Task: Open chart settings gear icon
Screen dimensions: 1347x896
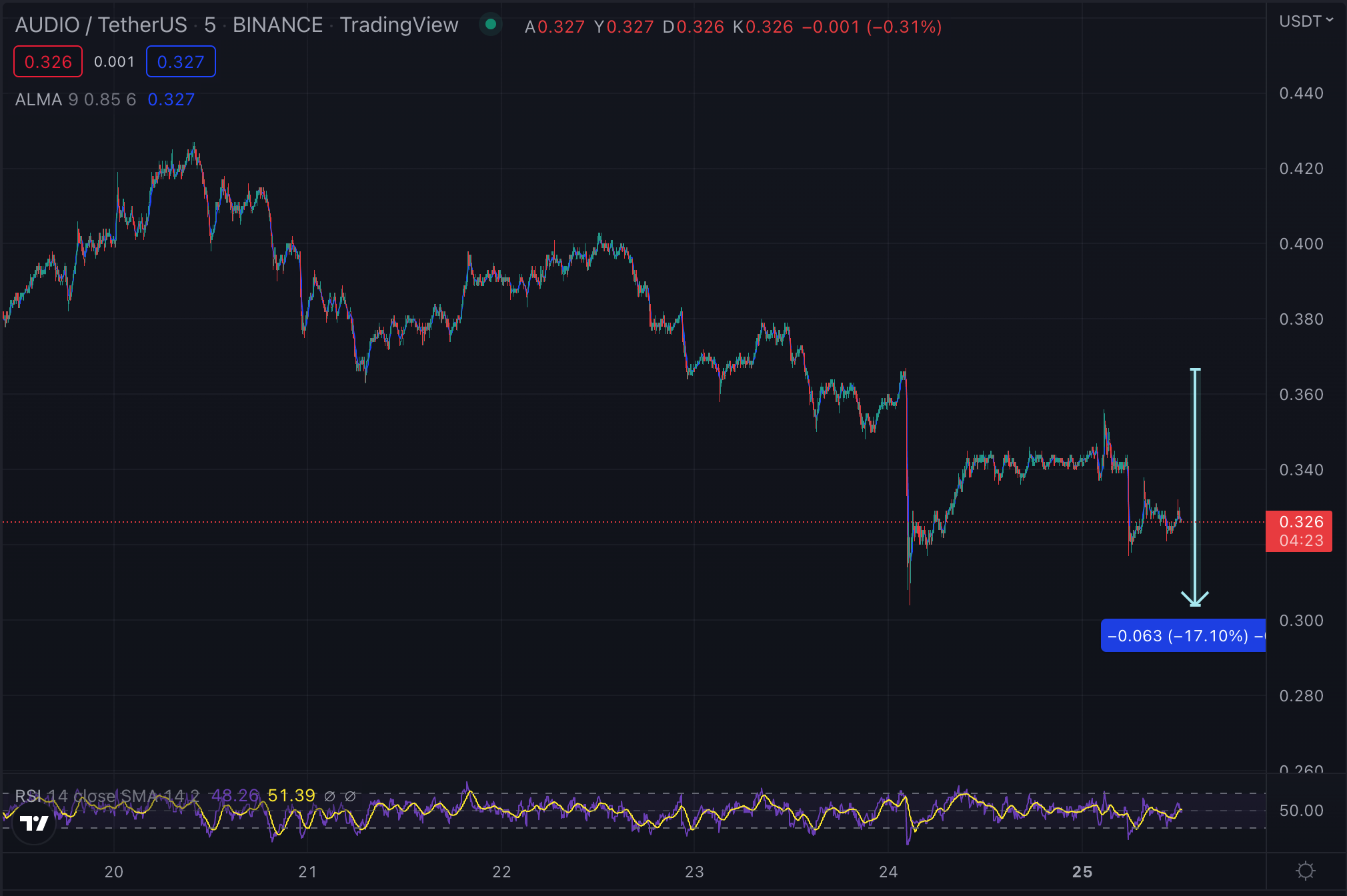Action: pos(1305,871)
